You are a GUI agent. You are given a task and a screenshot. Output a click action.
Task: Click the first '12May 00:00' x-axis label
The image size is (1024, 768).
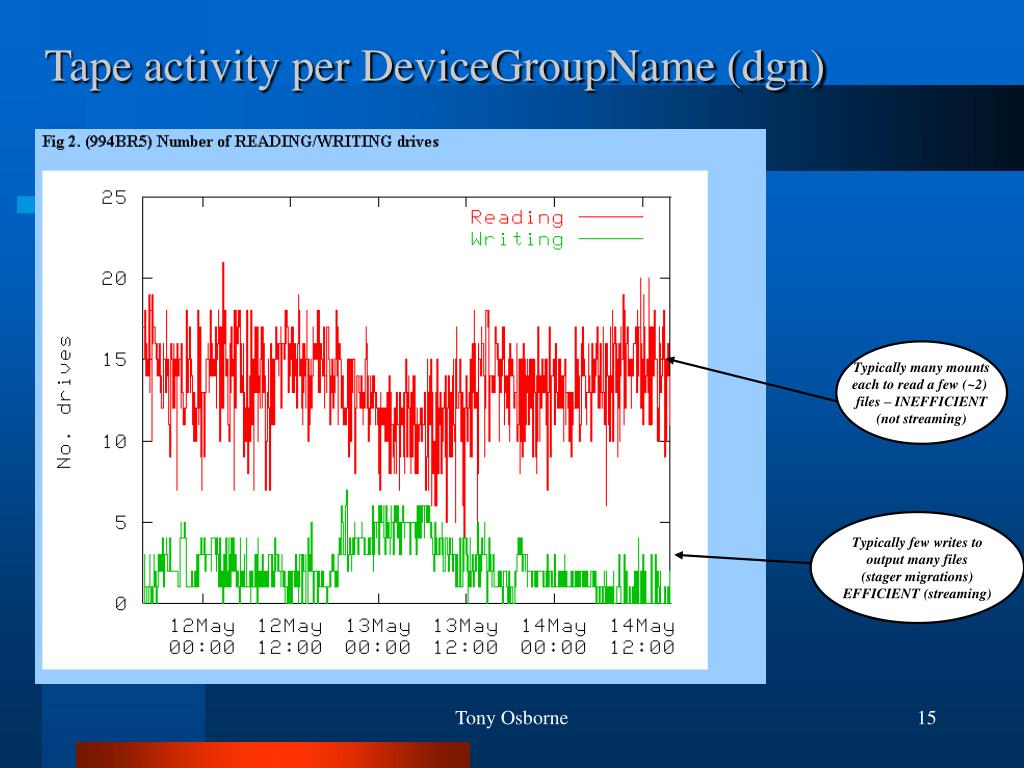pyautogui.click(x=202, y=637)
